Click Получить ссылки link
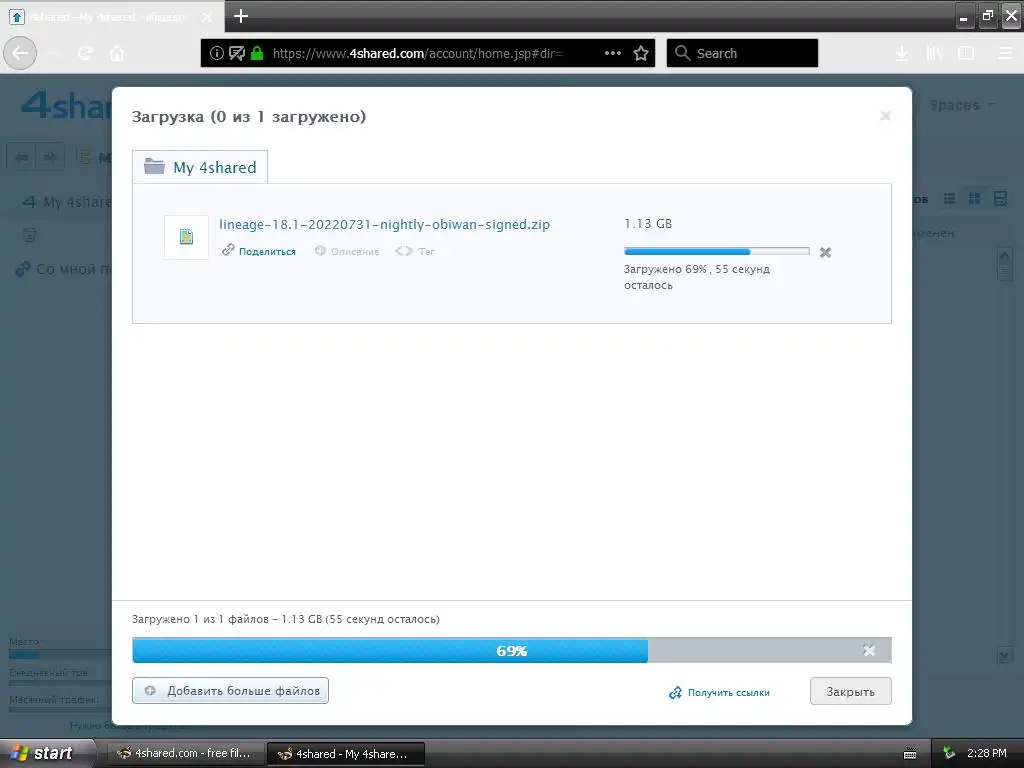This screenshot has width=1024, height=768. click(728, 692)
